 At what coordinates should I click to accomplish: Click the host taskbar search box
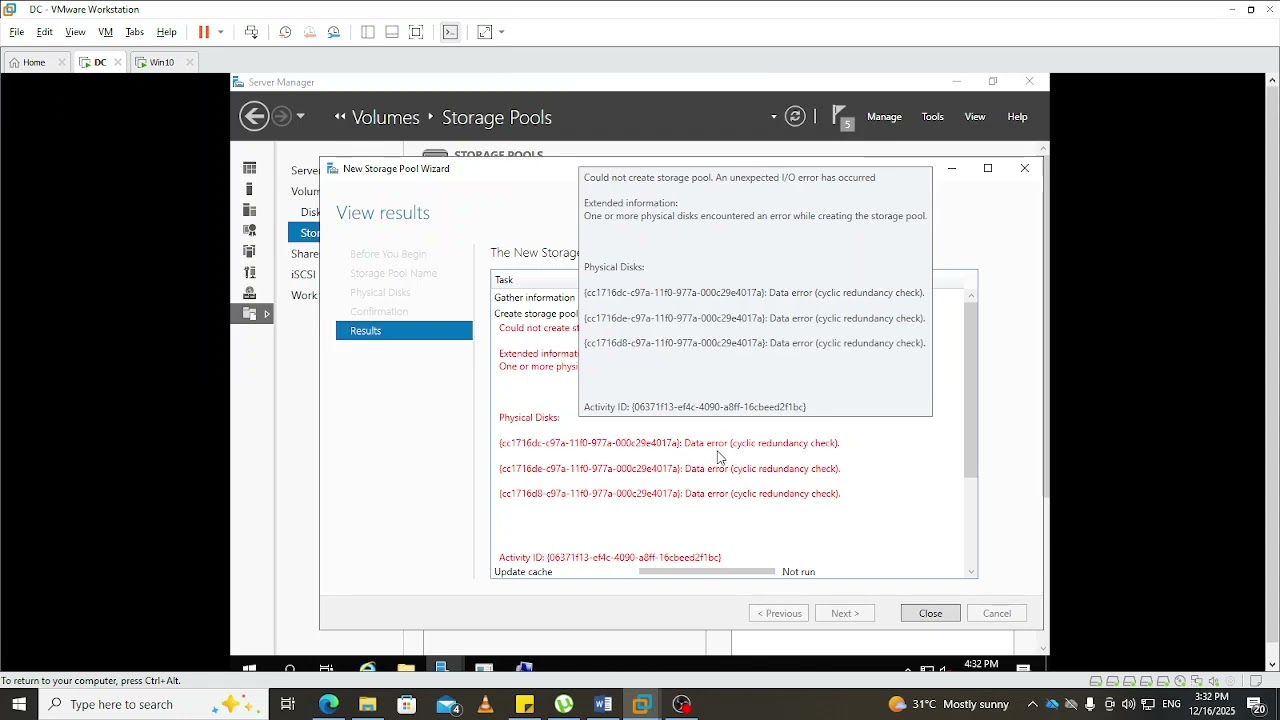tap(153, 704)
